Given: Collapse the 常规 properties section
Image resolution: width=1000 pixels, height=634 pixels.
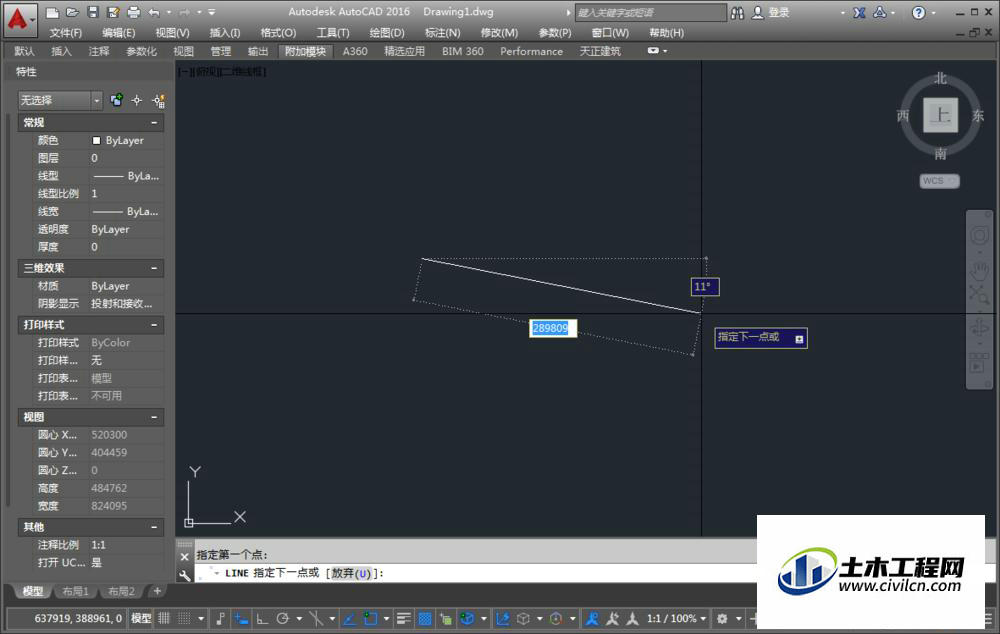Looking at the screenshot, I should click(x=154, y=122).
